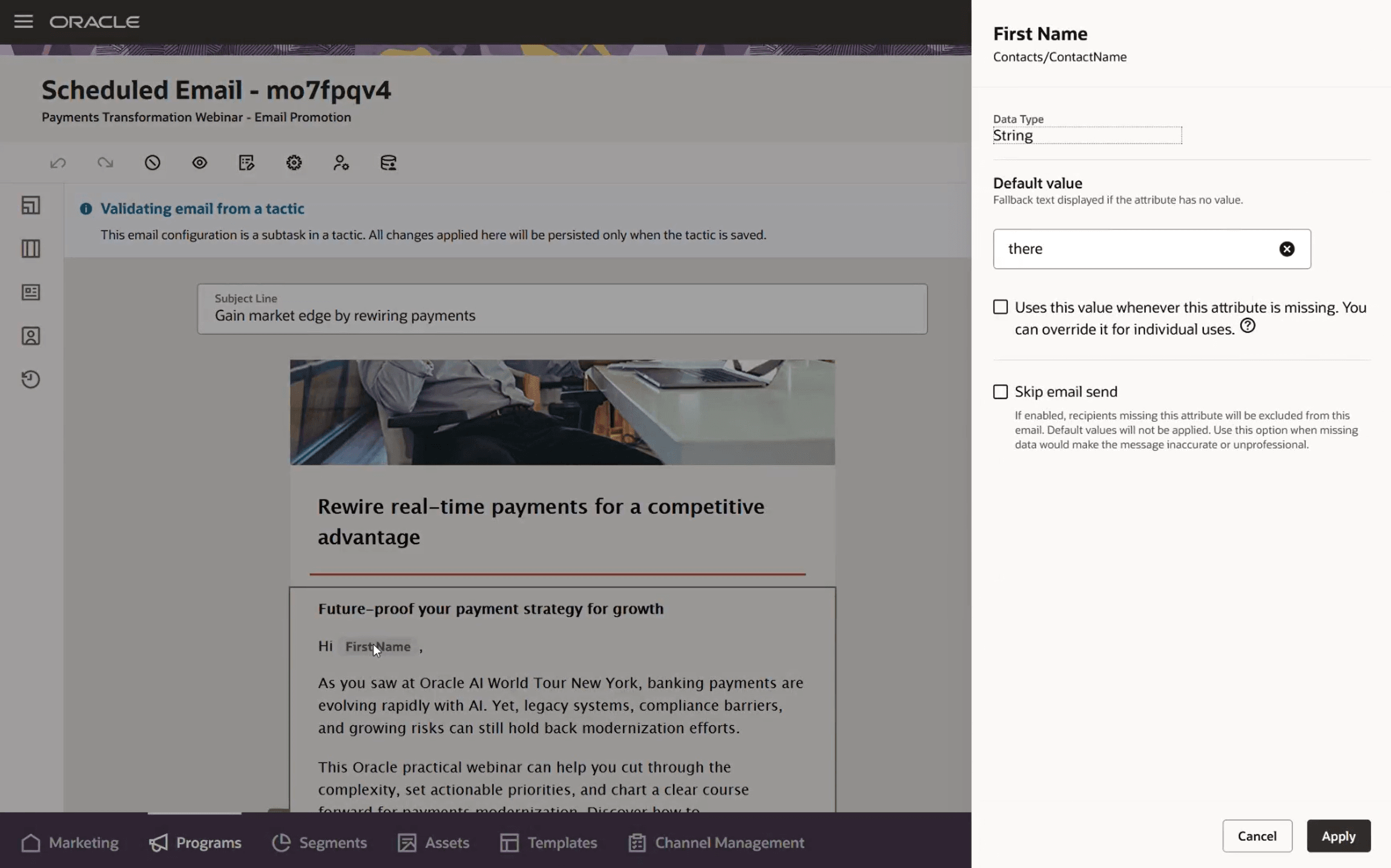Click the Cancel button
Image resolution: width=1391 pixels, height=868 pixels.
point(1257,836)
